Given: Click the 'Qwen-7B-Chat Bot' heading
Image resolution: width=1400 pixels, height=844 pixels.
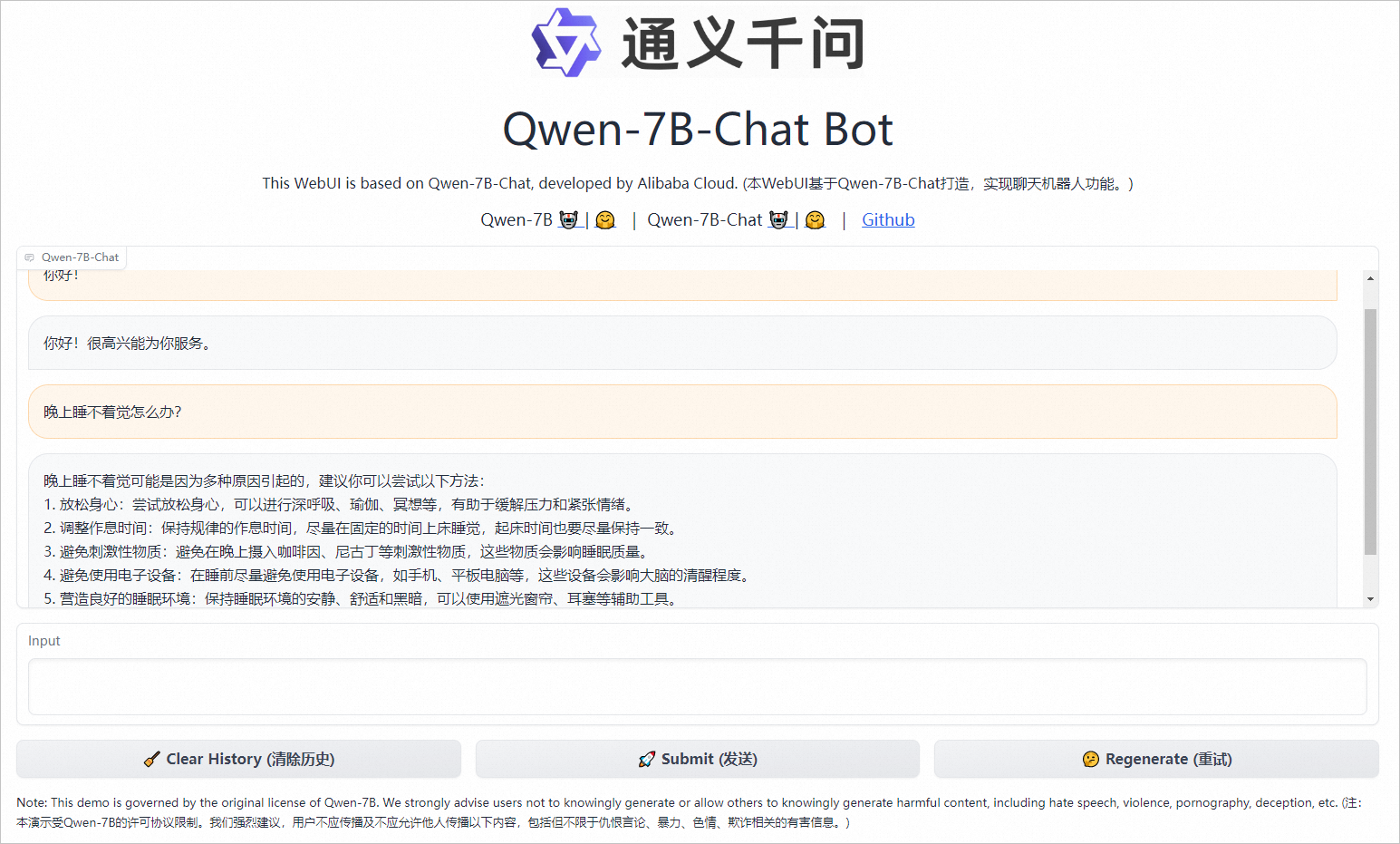Looking at the screenshot, I should (x=698, y=129).
